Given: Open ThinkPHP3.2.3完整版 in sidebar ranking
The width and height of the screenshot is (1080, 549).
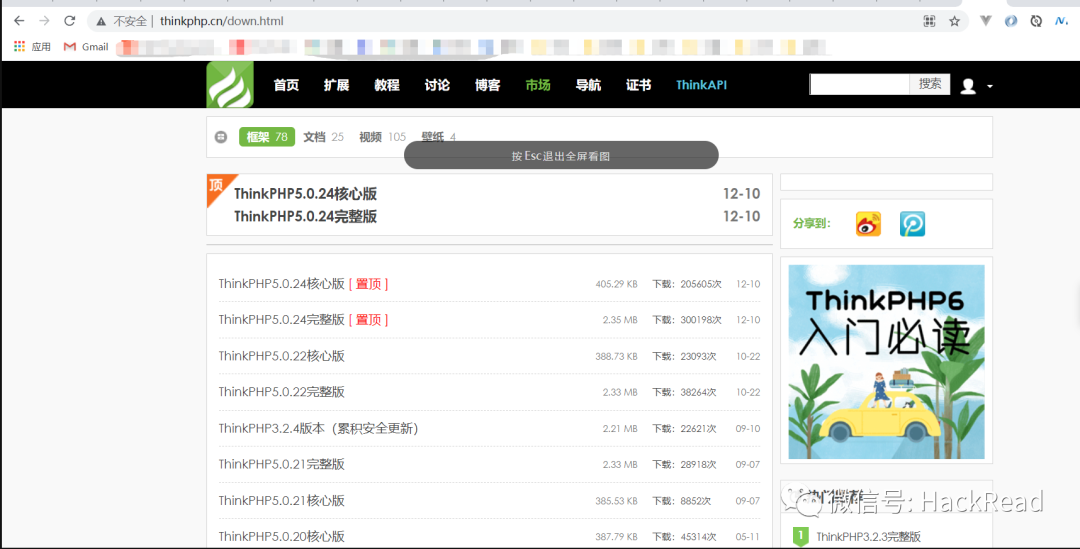Looking at the screenshot, I should pos(868,537).
